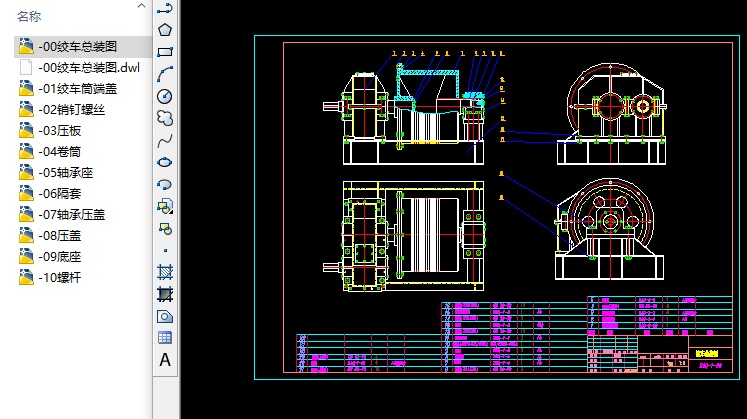The image size is (747, 419).
Task: Select the Spline curve tool
Action: pyautogui.click(x=165, y=141)
